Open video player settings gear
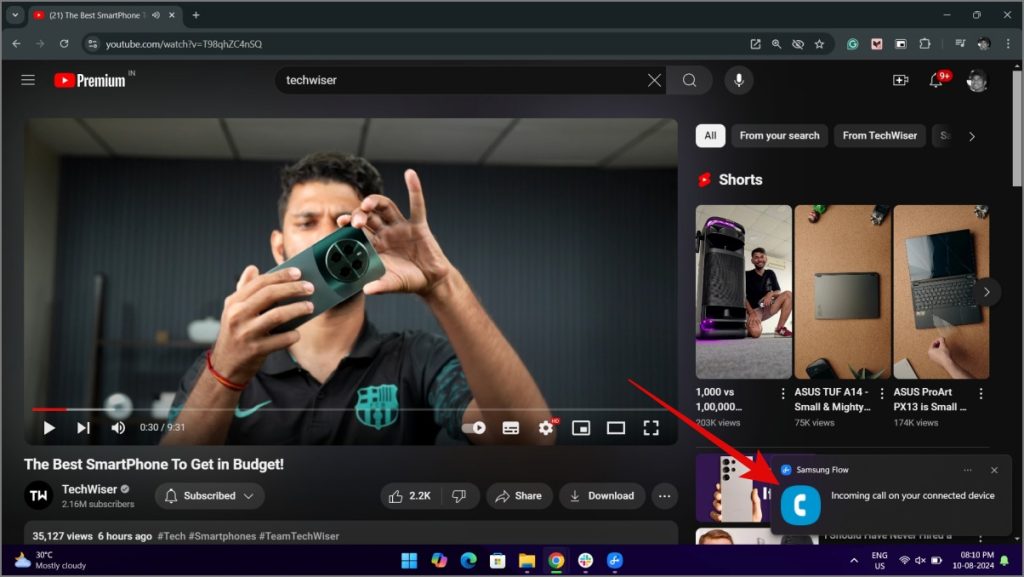 click(x=546, y=428)
